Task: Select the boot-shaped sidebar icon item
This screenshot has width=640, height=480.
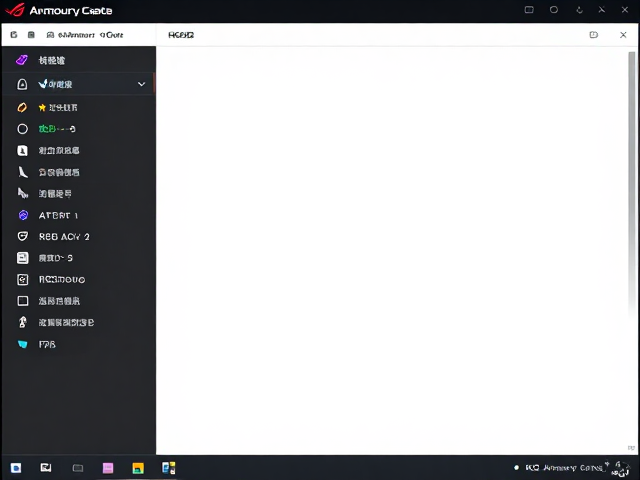Action: tap(78, 172)
